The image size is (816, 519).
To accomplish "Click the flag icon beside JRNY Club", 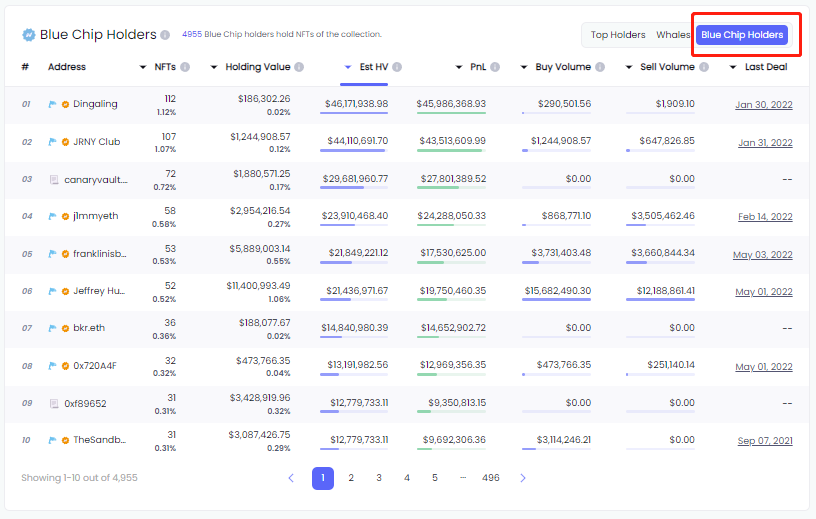I will [52, 142].
